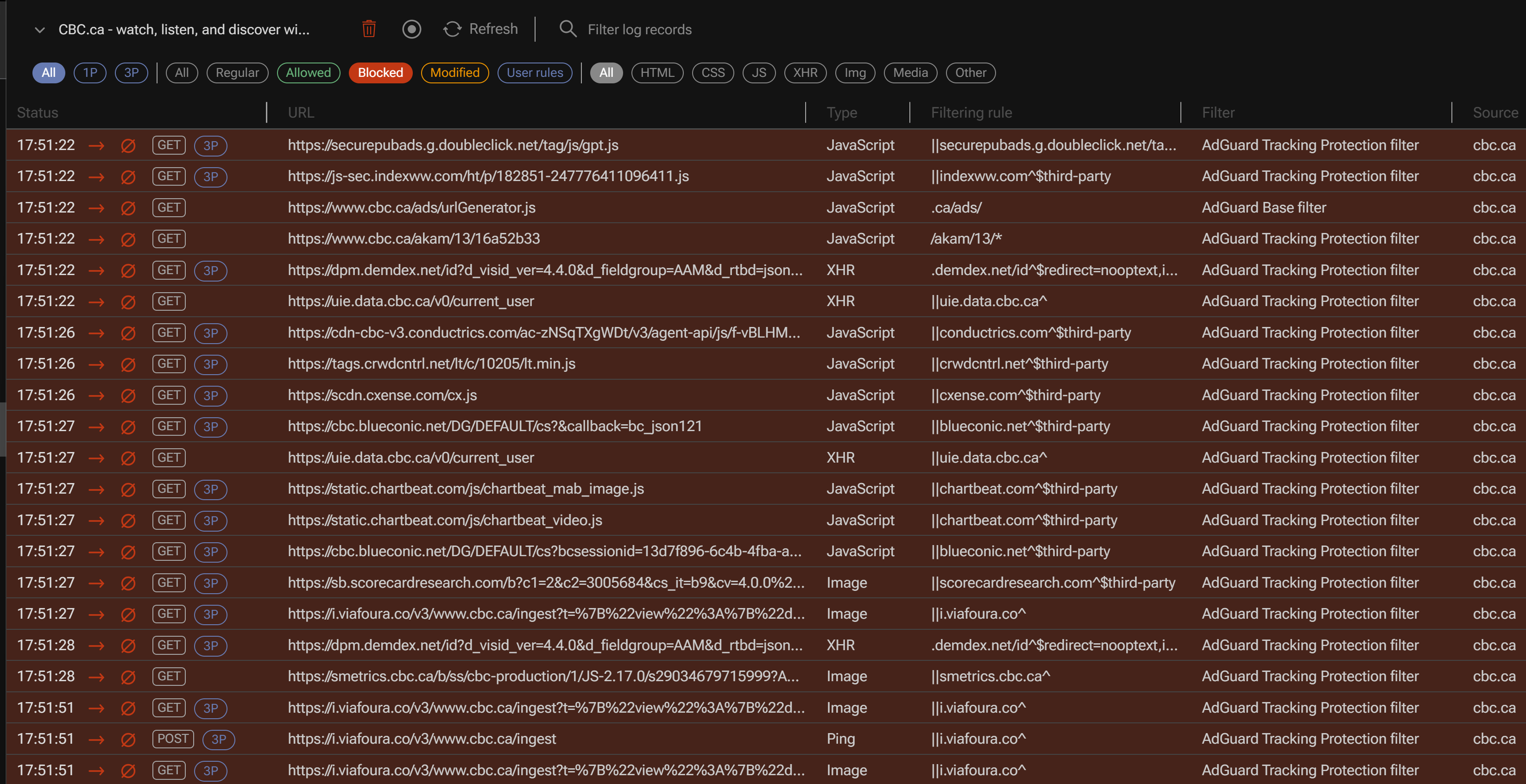Open the CBC.ca page title dropdown
Image resolution: width=1526 pixels, height=784 pixels.
[183, 30]
